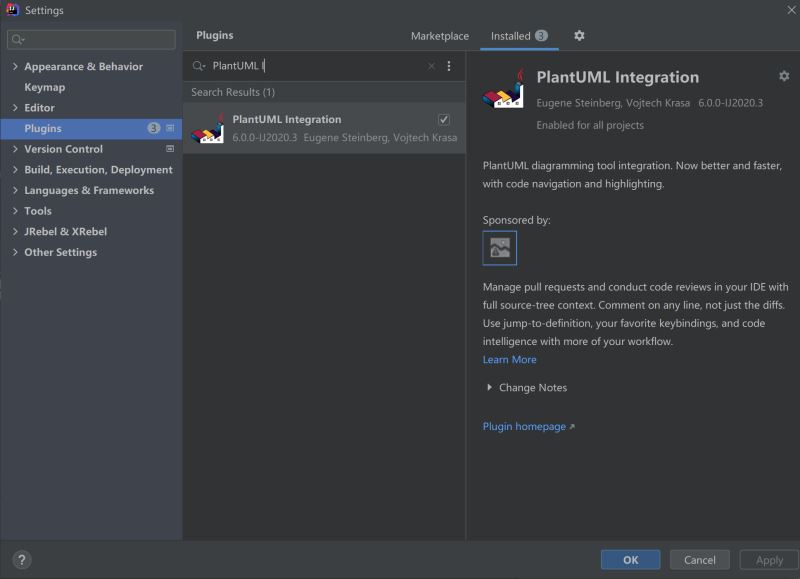Expand the Editor settings node
Viewport: 800px width, 579px height.
click(x=15, y=108)
